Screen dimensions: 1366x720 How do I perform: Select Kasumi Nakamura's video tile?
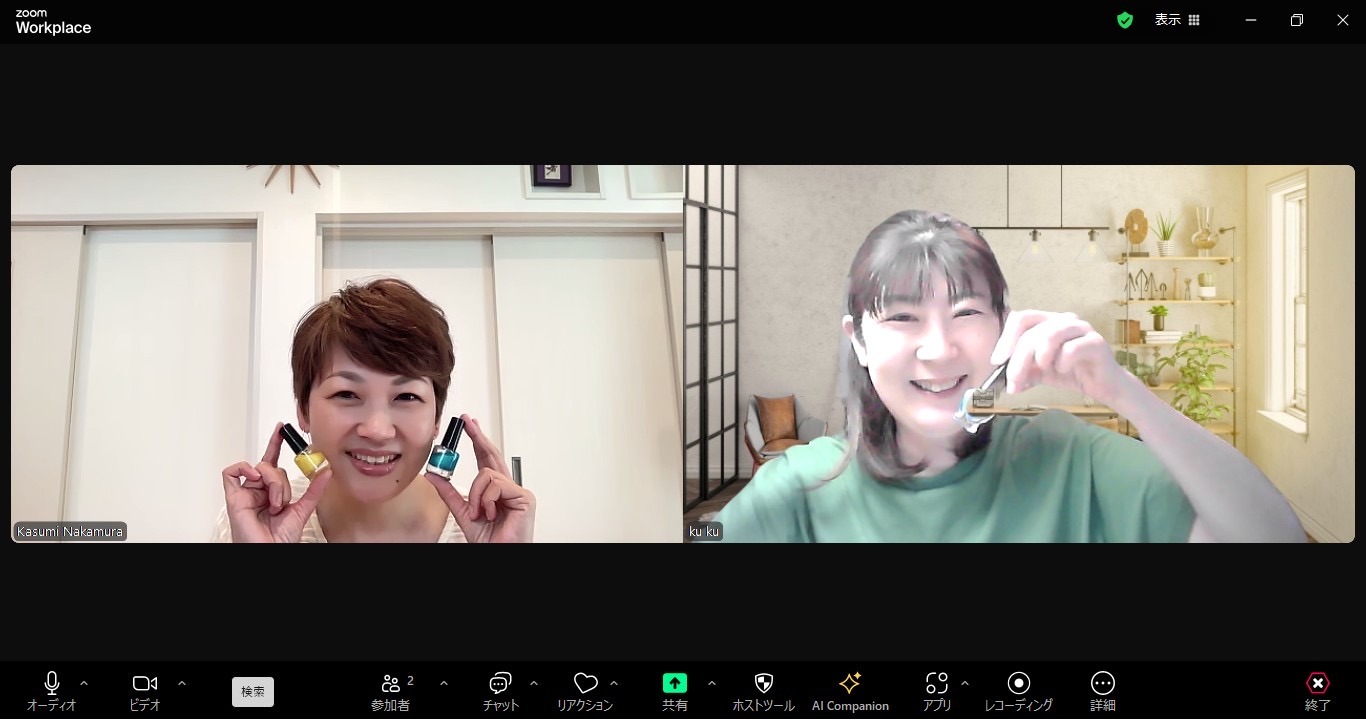coord(347,354)
